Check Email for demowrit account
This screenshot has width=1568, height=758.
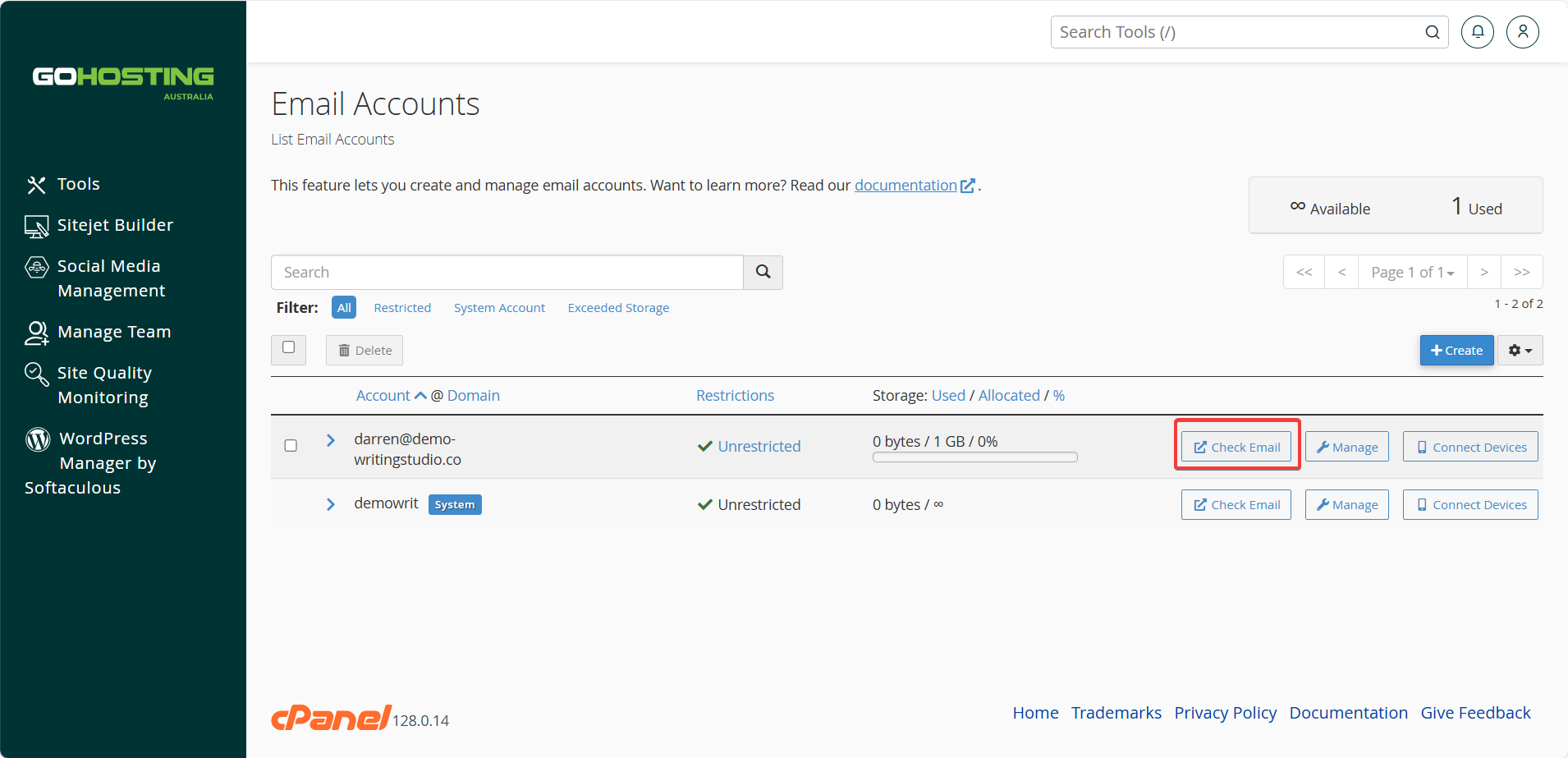(x=1236, y=505)
